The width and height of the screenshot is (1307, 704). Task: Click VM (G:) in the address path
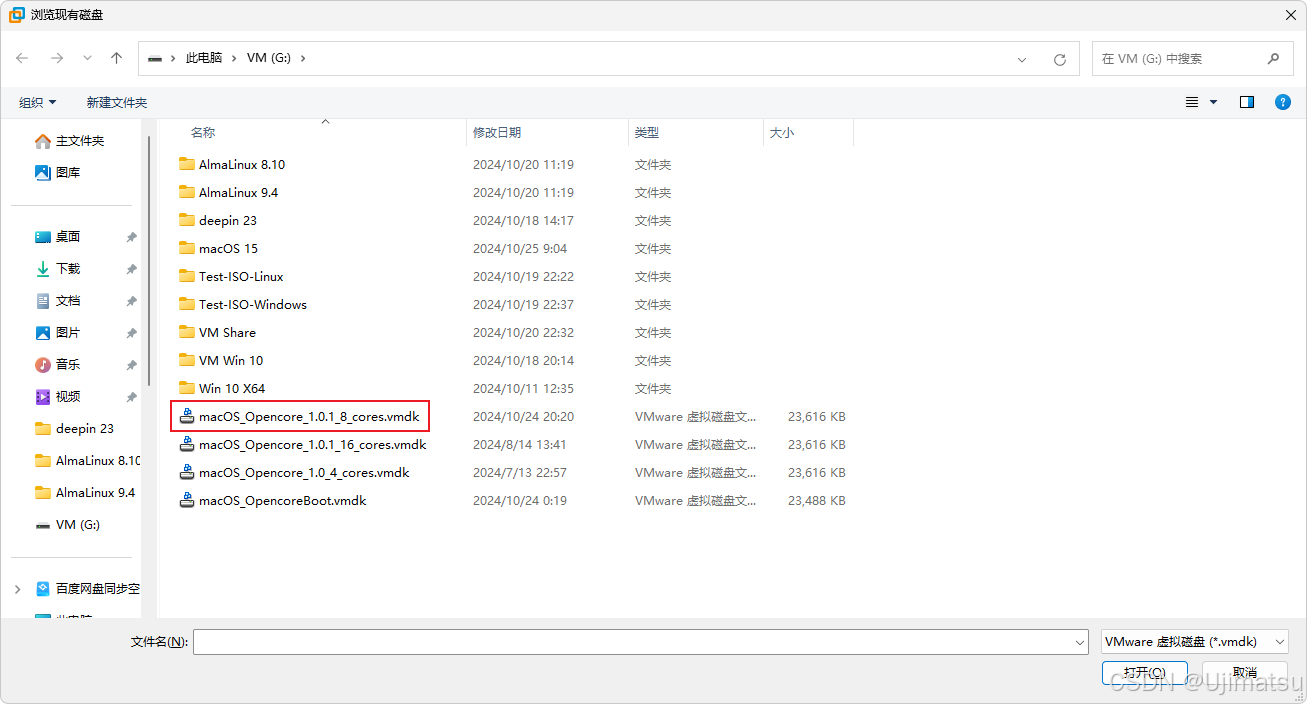(269, 58)
